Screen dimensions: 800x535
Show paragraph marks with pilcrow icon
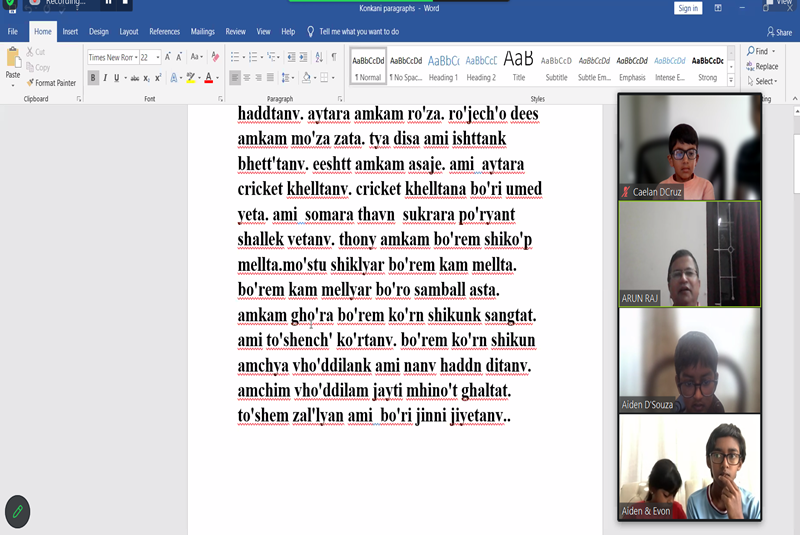pyautogui.click(x=333, y=57)
